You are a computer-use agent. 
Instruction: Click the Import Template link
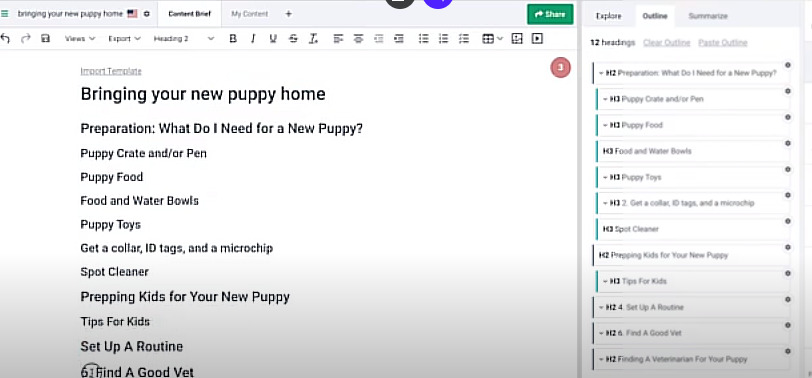(x=111, y=71)
